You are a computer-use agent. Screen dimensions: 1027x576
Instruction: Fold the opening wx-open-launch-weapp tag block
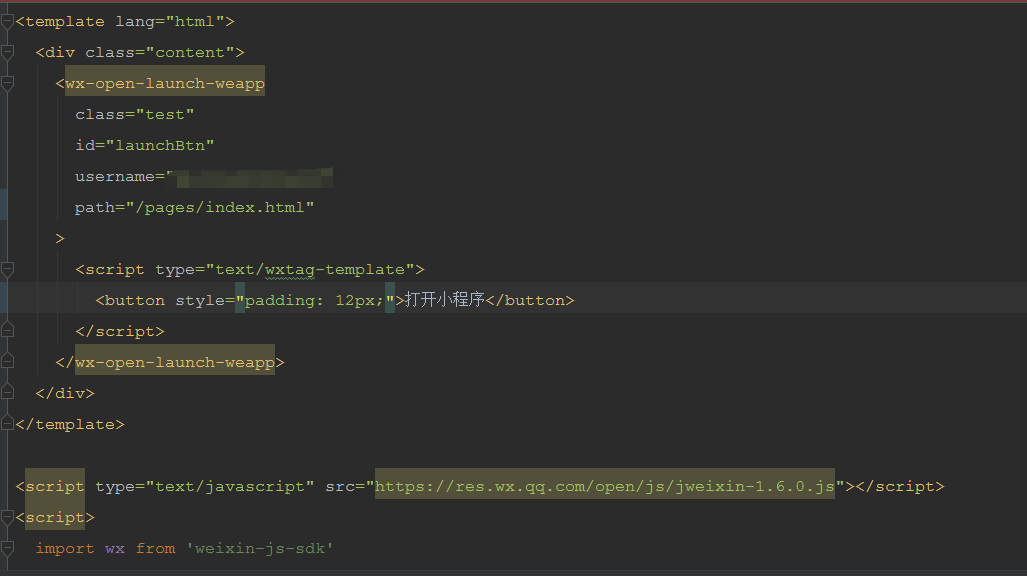[x=7, y=83]
